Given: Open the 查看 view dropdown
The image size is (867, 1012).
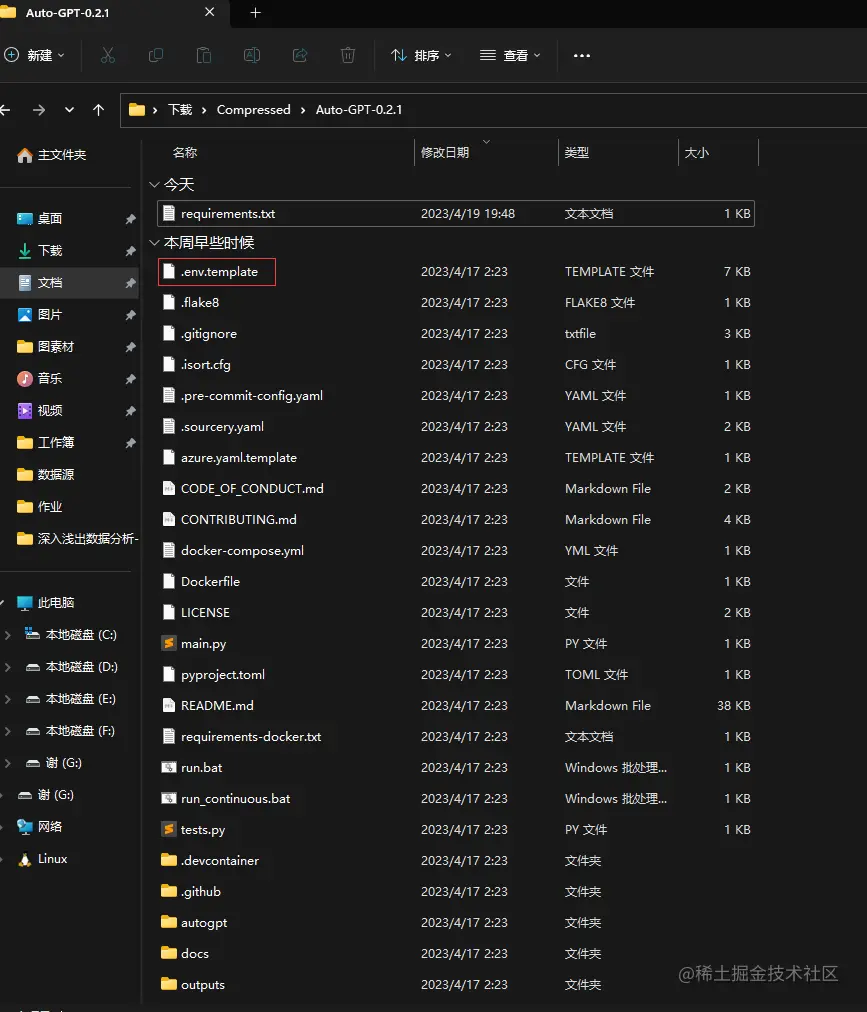Looking at the screenshot, I should (510, 56).
